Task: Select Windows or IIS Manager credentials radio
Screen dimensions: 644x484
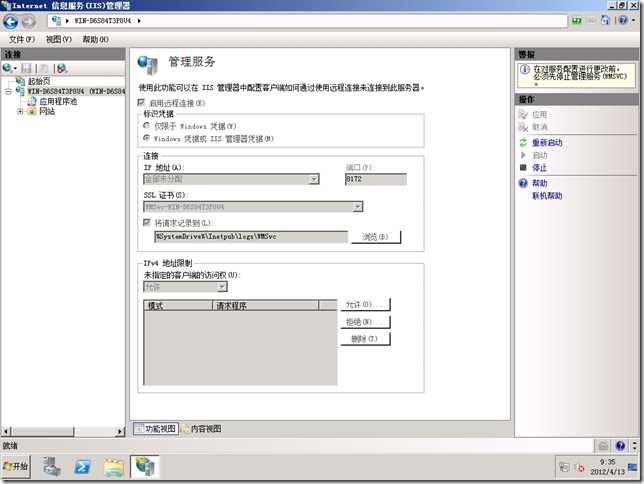Action: [x=146, y=138]
